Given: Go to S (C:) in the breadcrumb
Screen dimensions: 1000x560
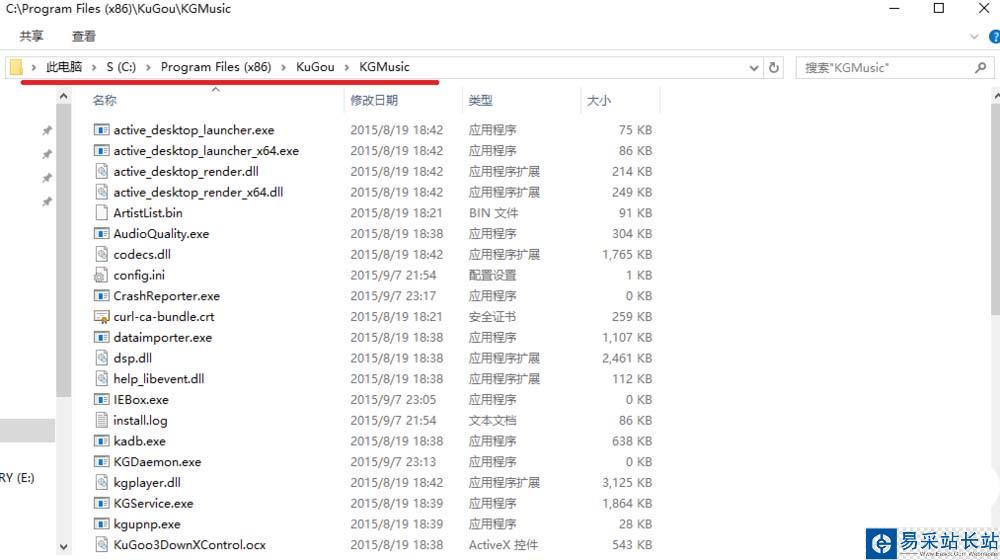Looking at the screenshot, I should [x=121, y=67].
